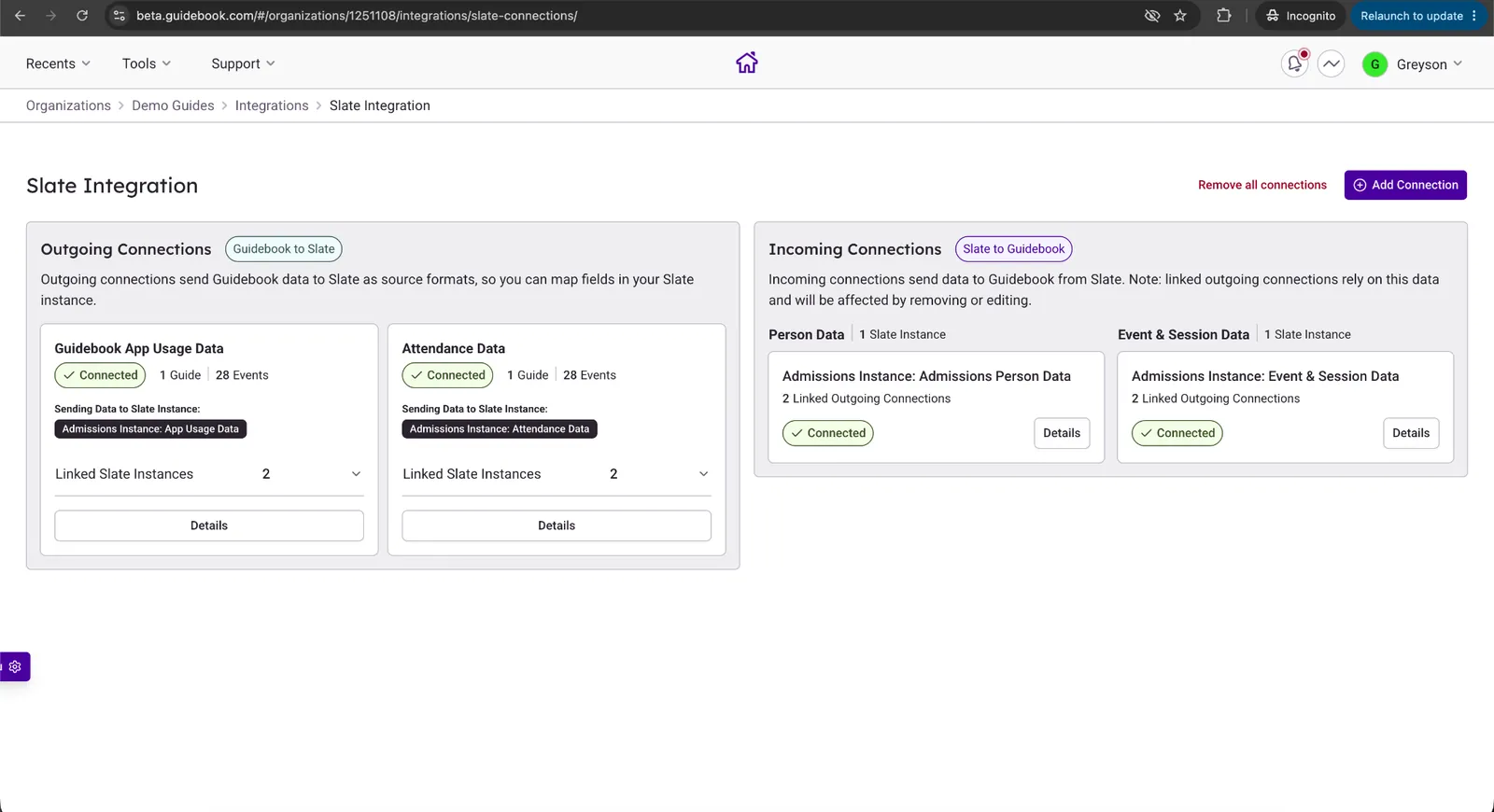Image resolution: width=1494 pixels, height=812 pixels.
Task: Open Details for Guidebook App Usage Data
Action: pyautogui.click(x=209, y=525)
